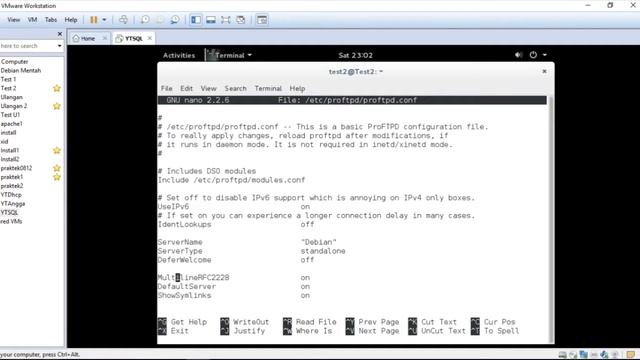Open terminal's Terminal menu

tap(268, 88)
